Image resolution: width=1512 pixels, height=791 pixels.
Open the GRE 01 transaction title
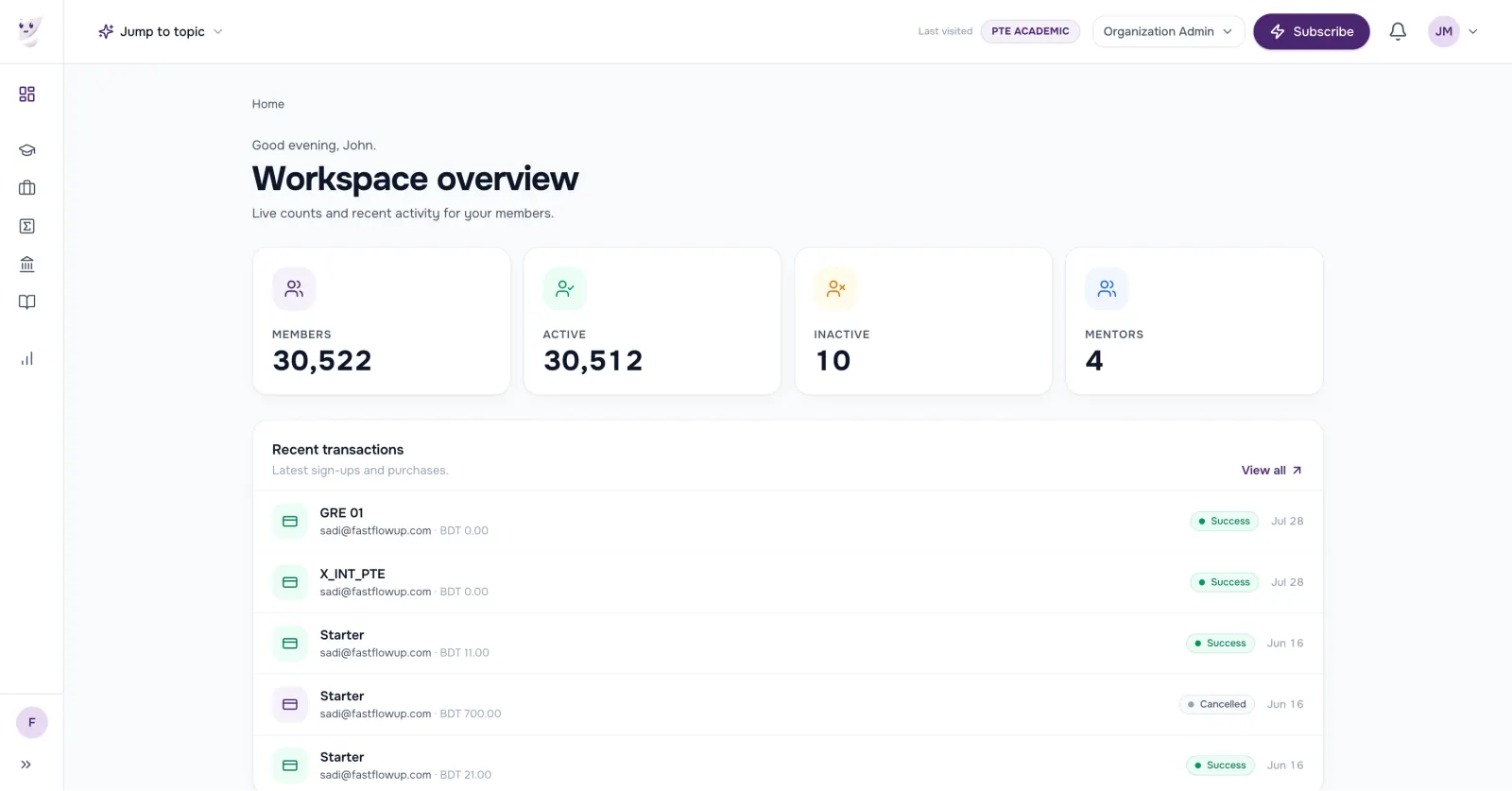(x=341, y=513)
